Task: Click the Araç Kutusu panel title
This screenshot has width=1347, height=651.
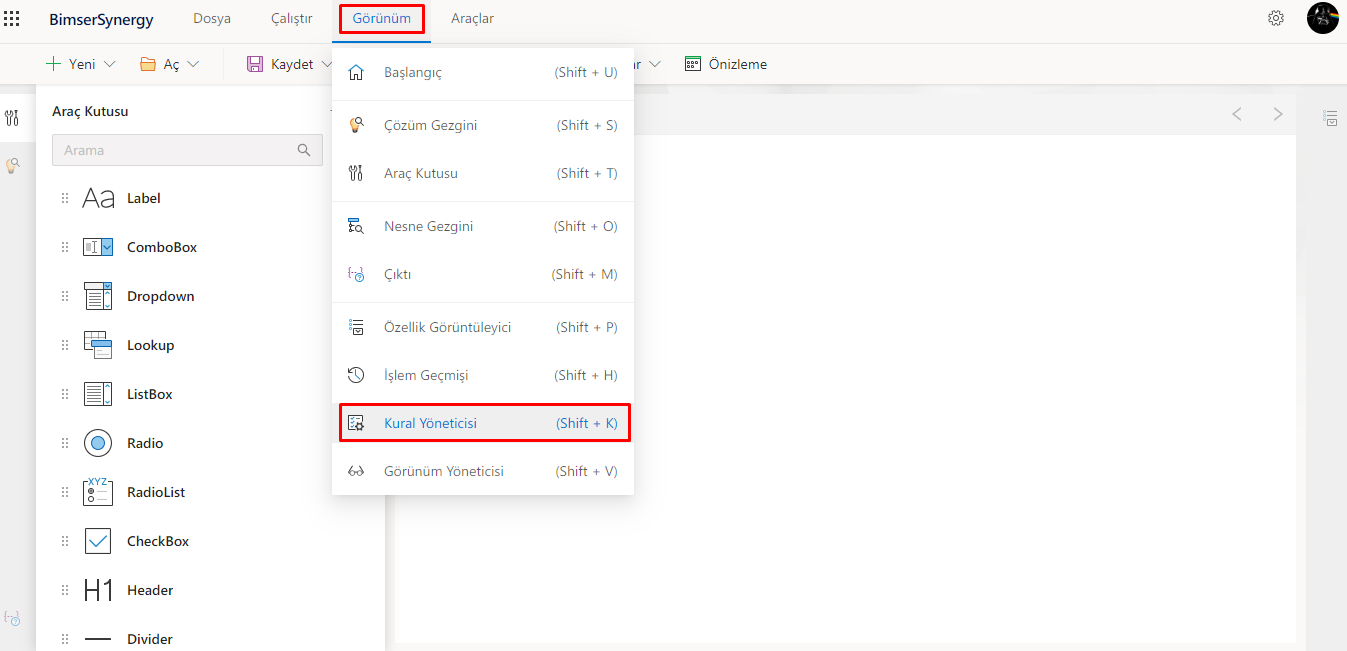Action: tap(90, 112)
